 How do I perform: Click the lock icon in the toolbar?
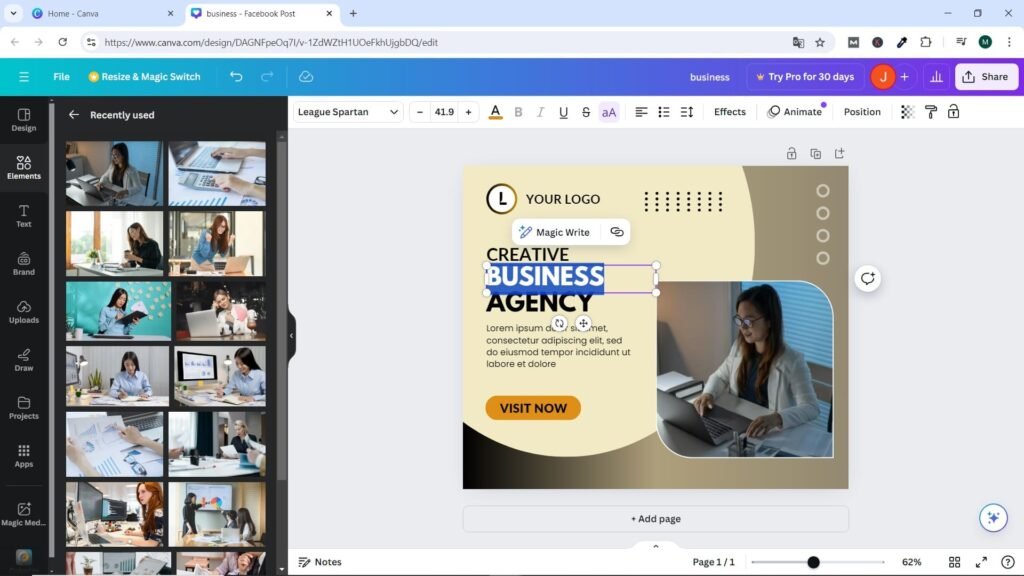[953, 112]
